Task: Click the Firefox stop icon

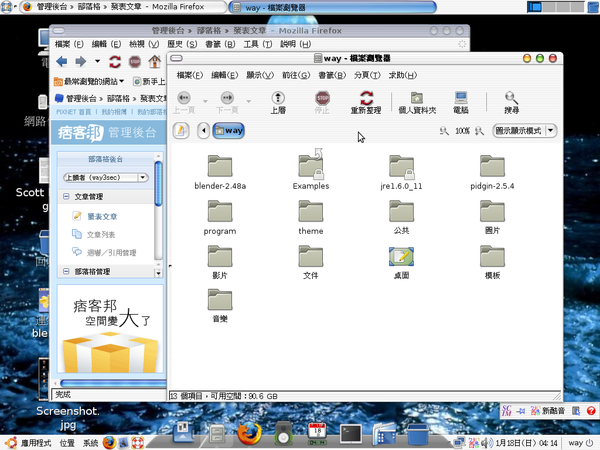Action: [135, 62]
